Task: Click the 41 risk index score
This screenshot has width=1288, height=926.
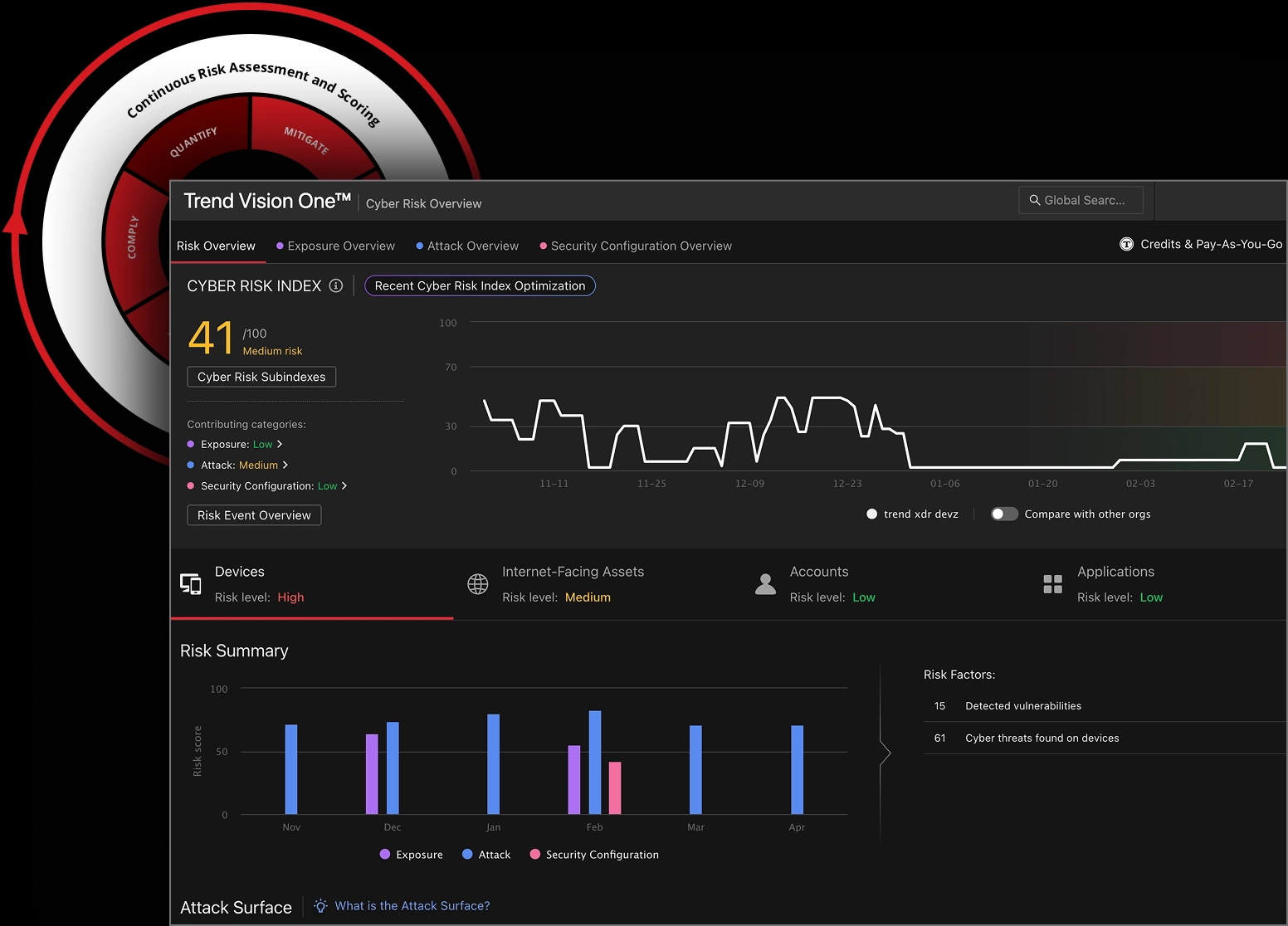Action: click(211, 339)
